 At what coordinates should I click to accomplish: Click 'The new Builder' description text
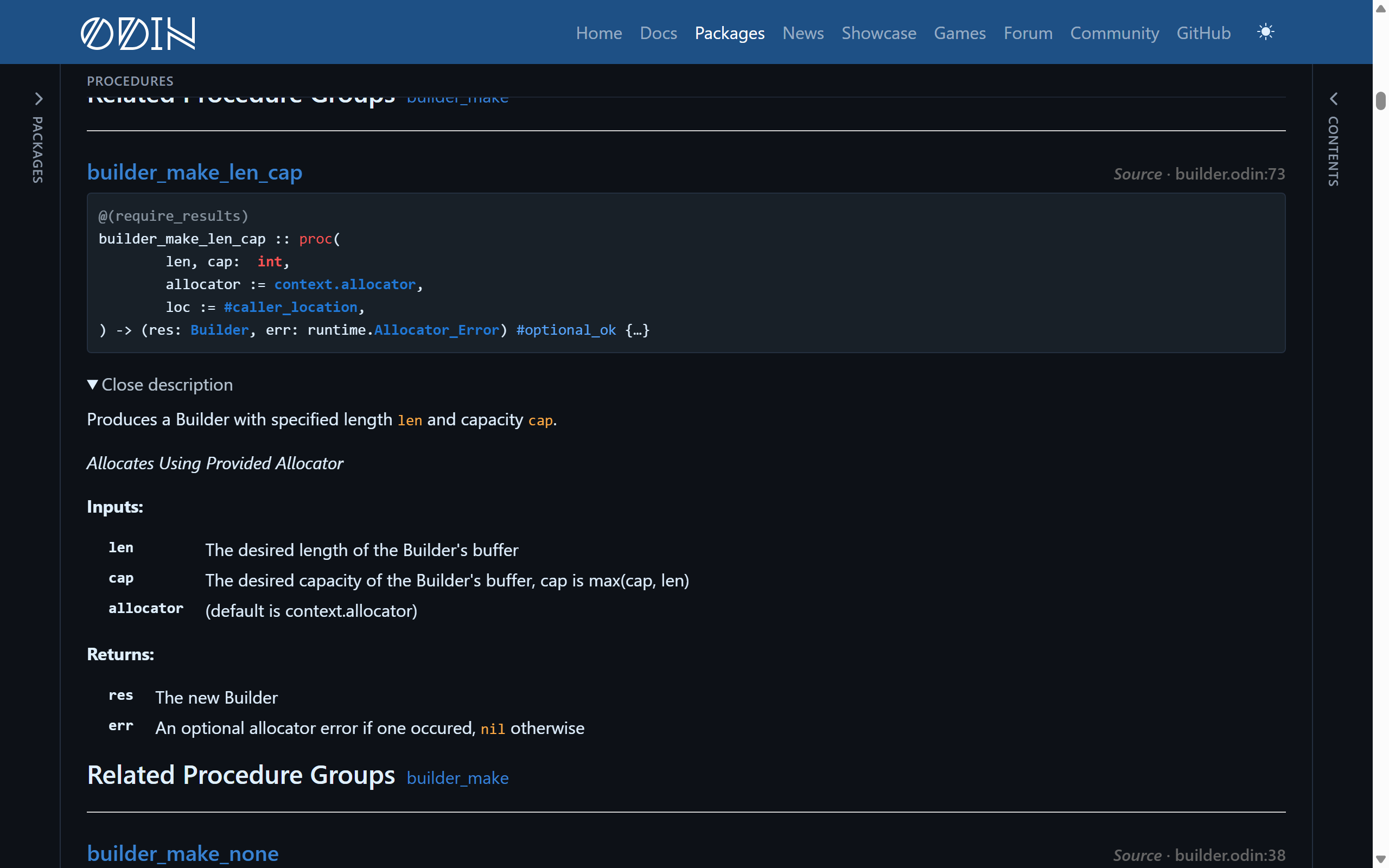point(216,698)
